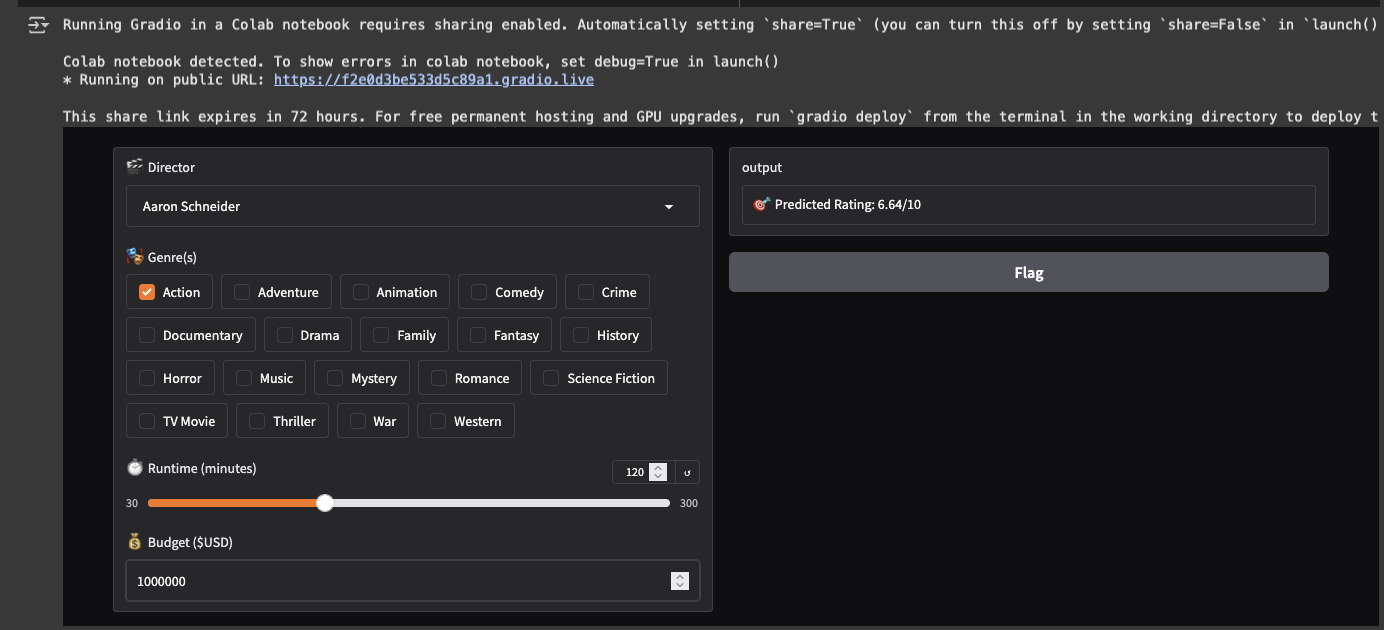This screenshot has width=1384, height=630.
Task: Select the Thriller genre checkbox
Action: (x=257, y=421)
